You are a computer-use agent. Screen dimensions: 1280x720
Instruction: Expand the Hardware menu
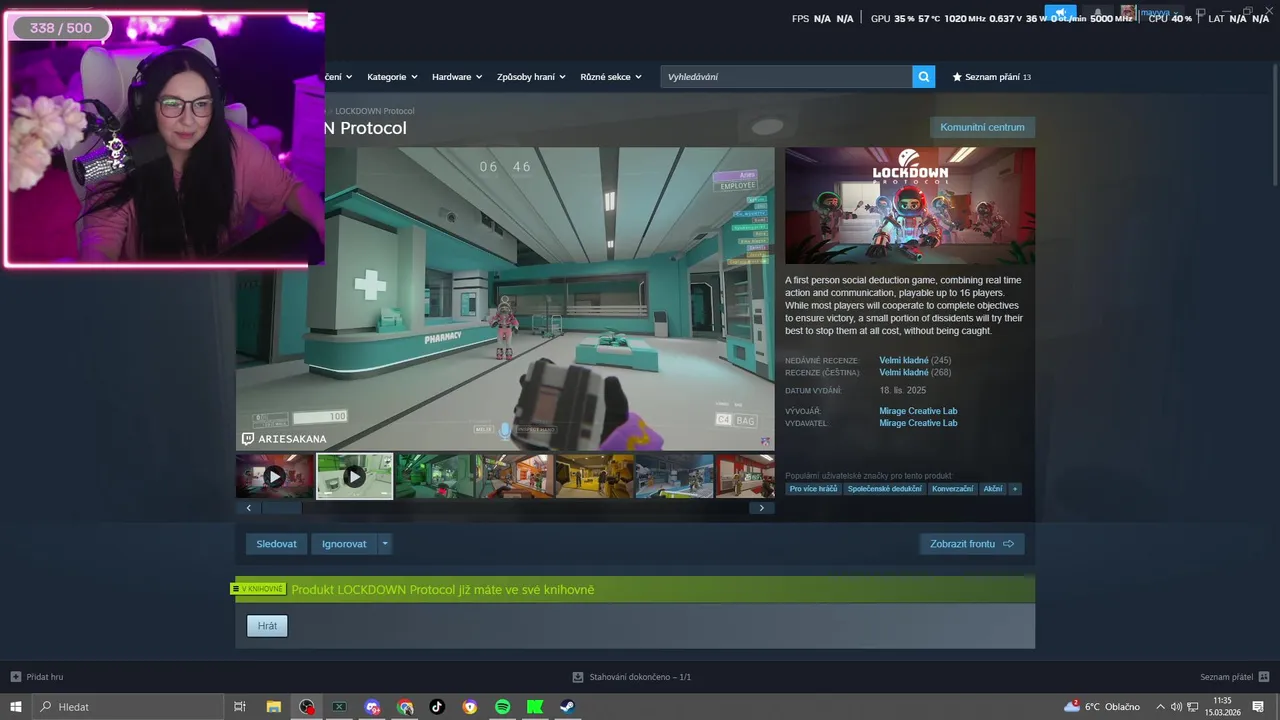pos(457,77)
